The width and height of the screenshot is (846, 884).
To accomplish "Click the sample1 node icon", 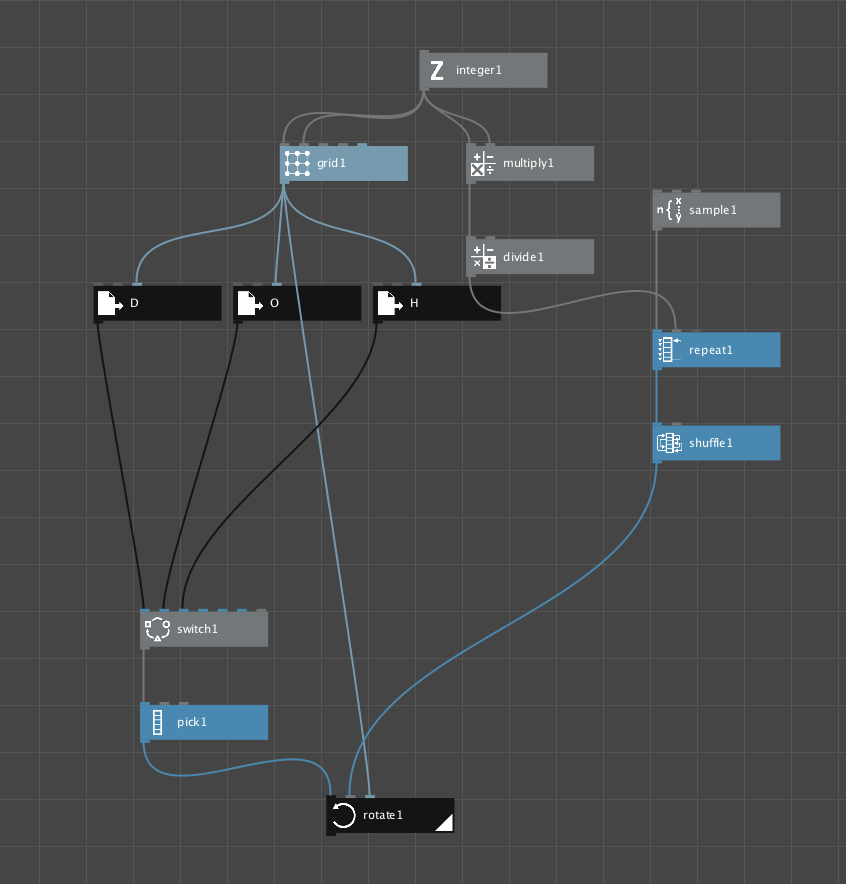I will [669, 210].
